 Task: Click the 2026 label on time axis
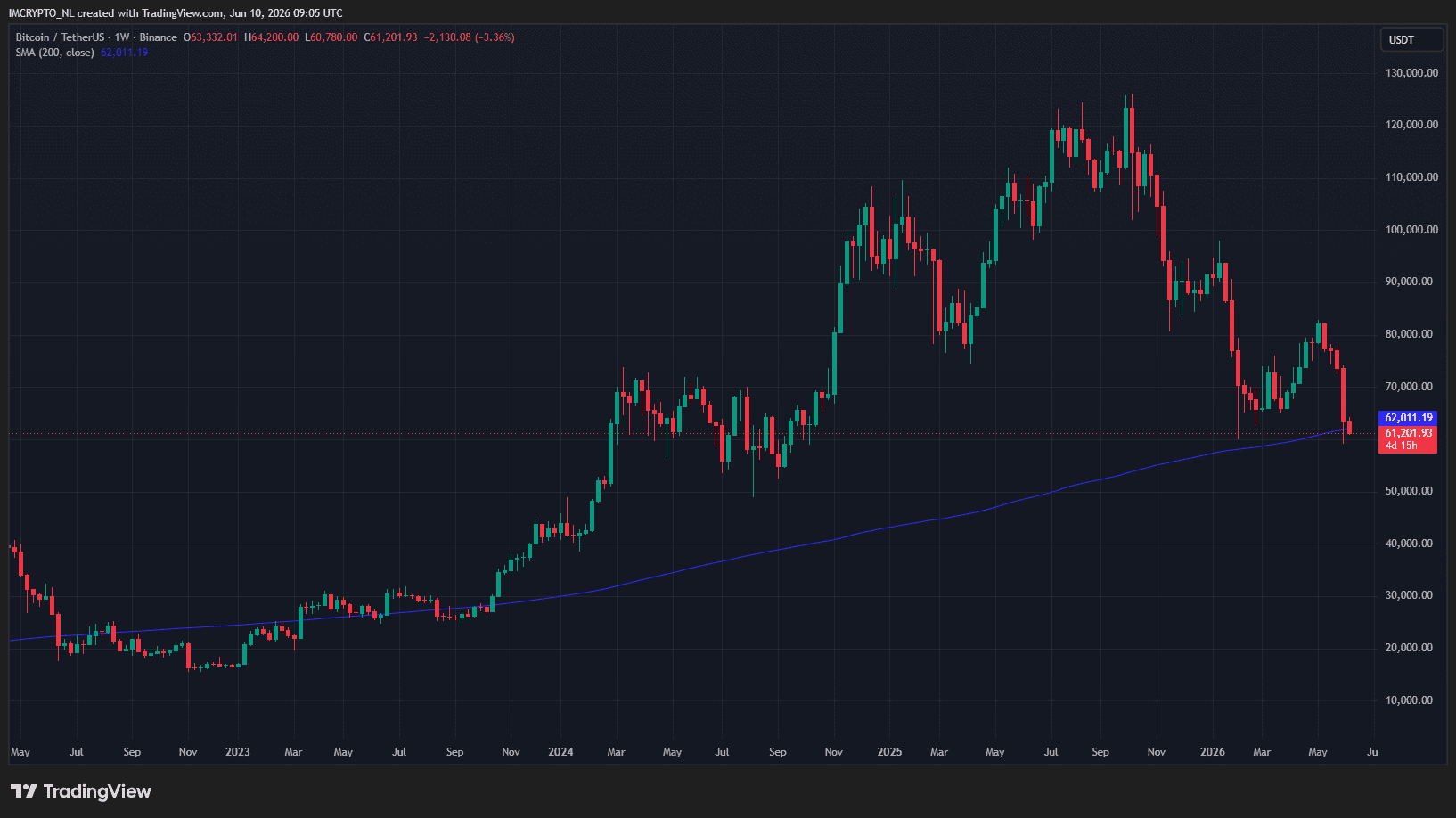tap(1212, 752)
